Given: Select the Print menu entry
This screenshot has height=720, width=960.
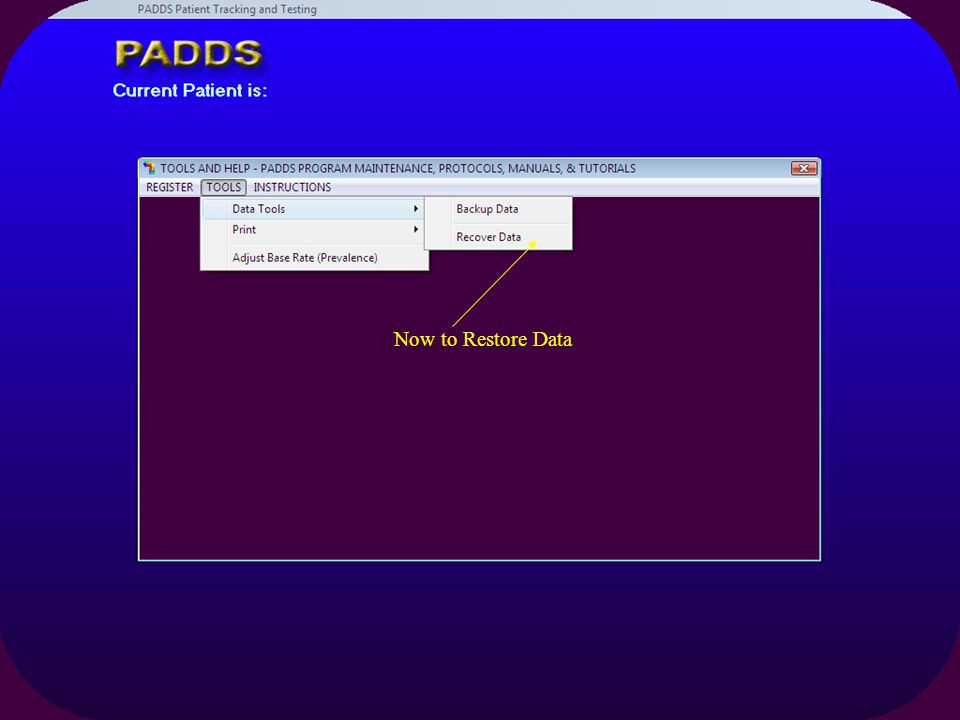Looking at the screenshot, I should point(313,230).
